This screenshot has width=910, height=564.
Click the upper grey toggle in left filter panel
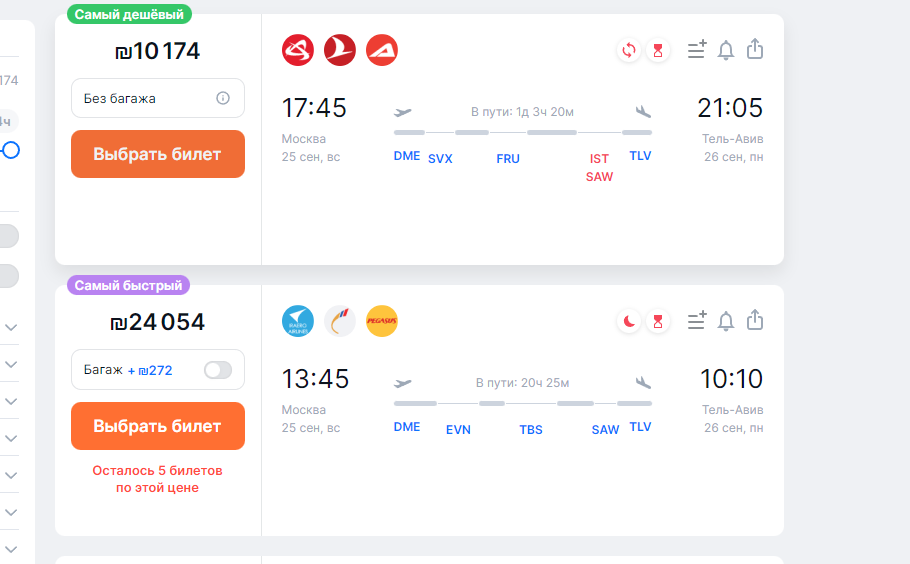[8, 236]
